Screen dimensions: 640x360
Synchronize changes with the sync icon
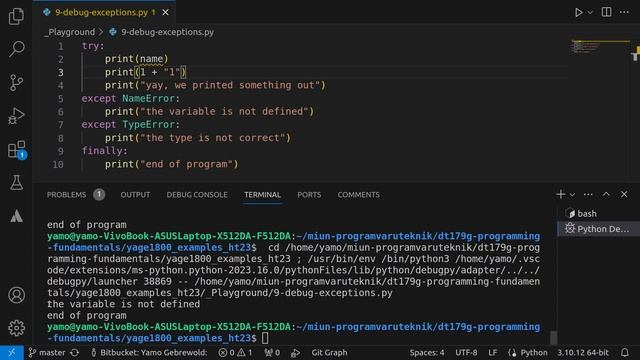pos(75,353)
